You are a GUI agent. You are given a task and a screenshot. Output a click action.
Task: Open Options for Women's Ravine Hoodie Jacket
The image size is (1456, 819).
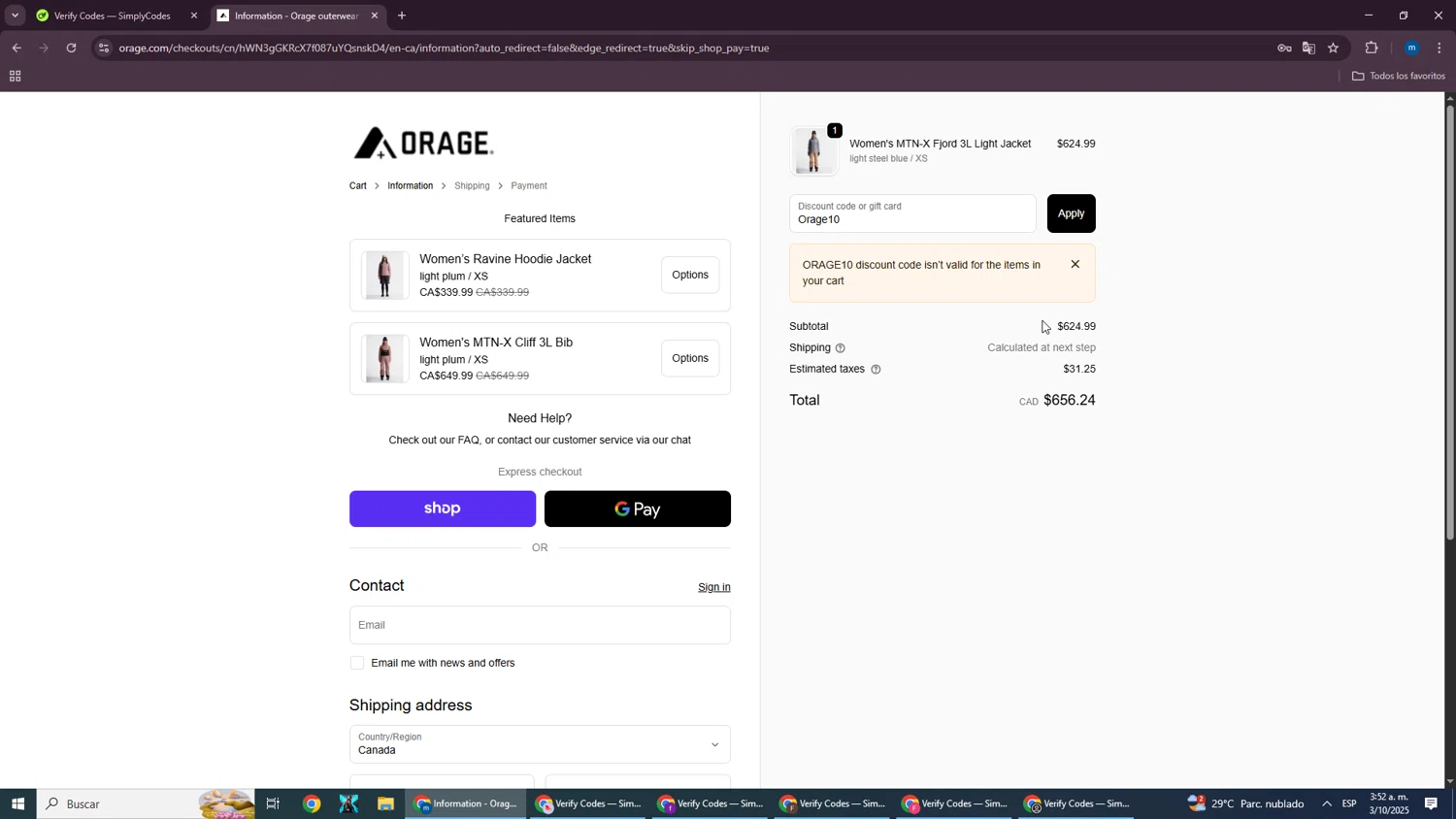point(690,276)
